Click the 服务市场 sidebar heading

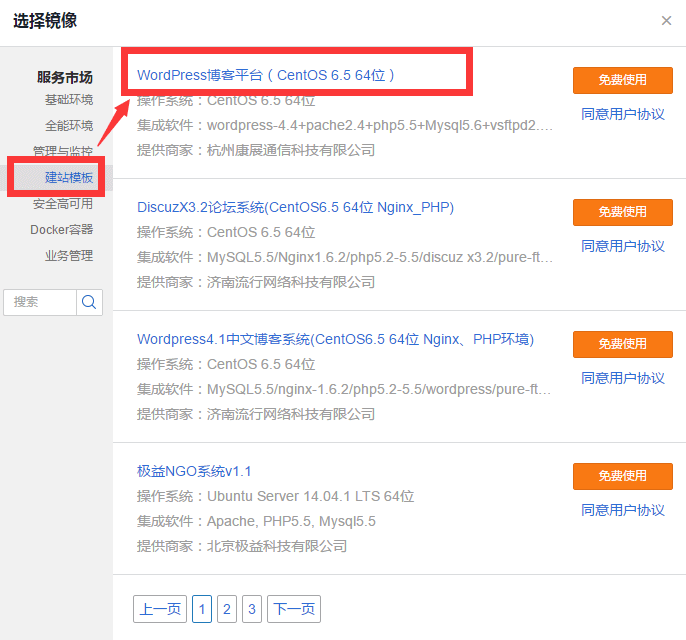pyautogui.click(x=65, y=77)
